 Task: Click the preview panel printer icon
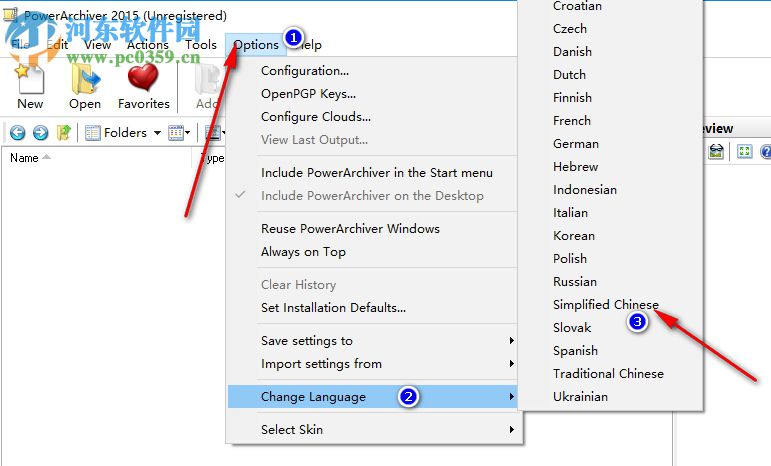(x=716, y=151)
